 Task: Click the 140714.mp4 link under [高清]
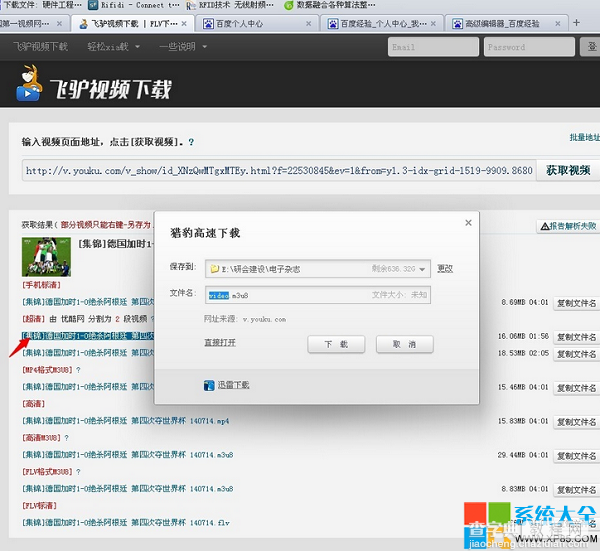point(126,421)
